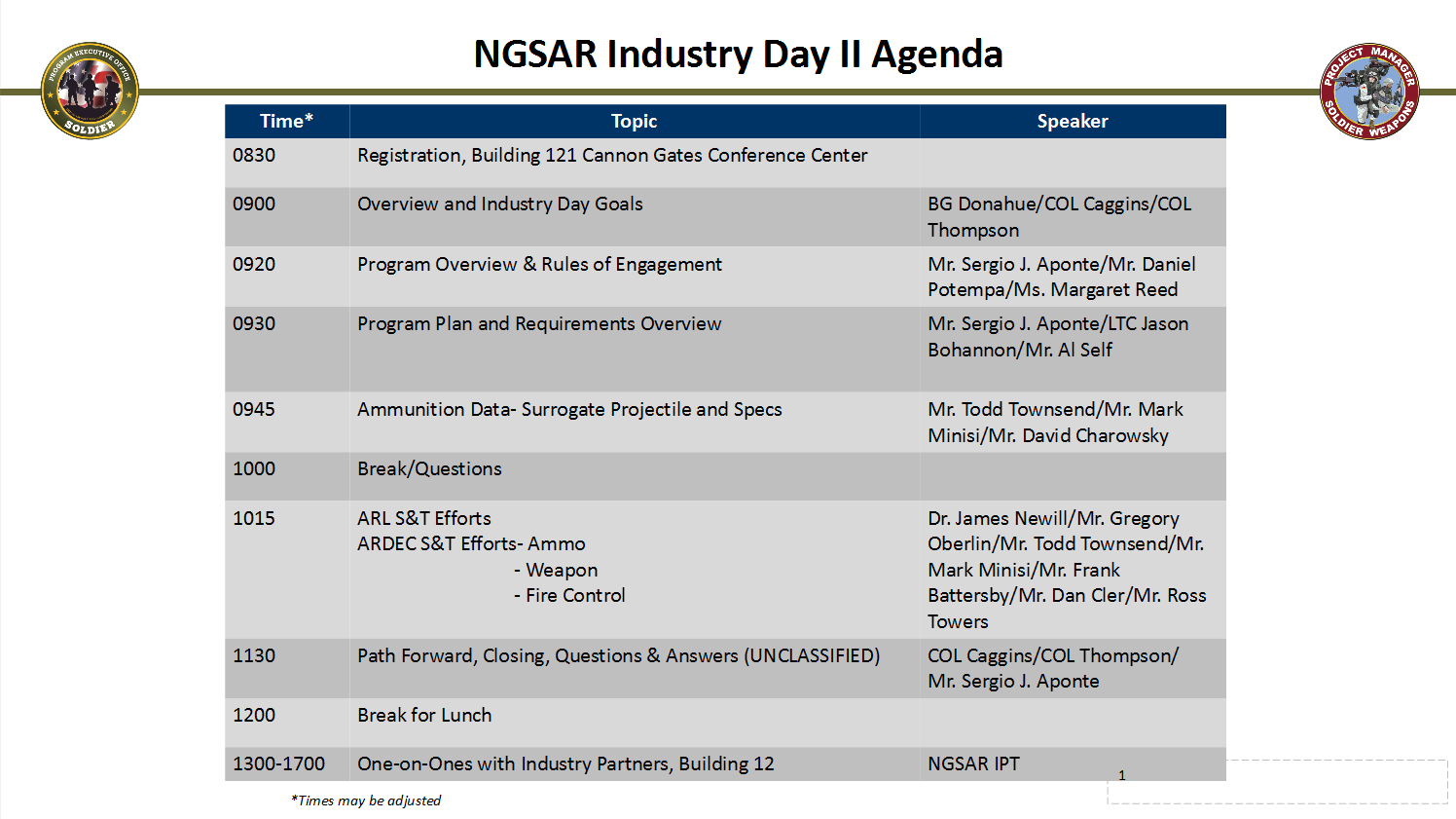Select the 0900 time cell
The image size is (1456, 819).
(287, 216)
